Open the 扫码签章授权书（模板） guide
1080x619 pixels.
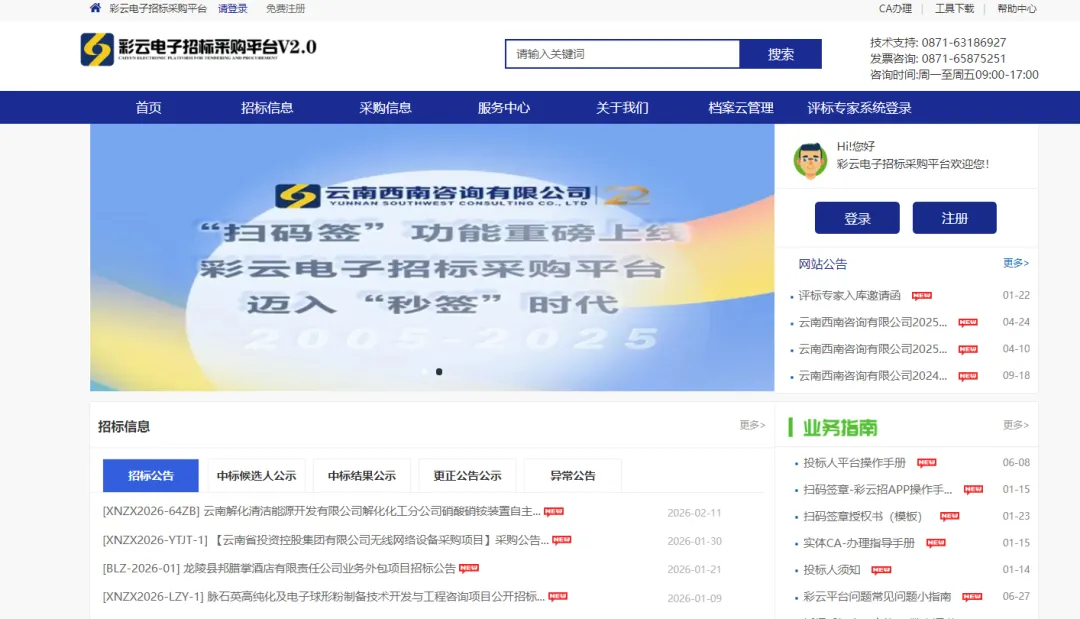862,516
